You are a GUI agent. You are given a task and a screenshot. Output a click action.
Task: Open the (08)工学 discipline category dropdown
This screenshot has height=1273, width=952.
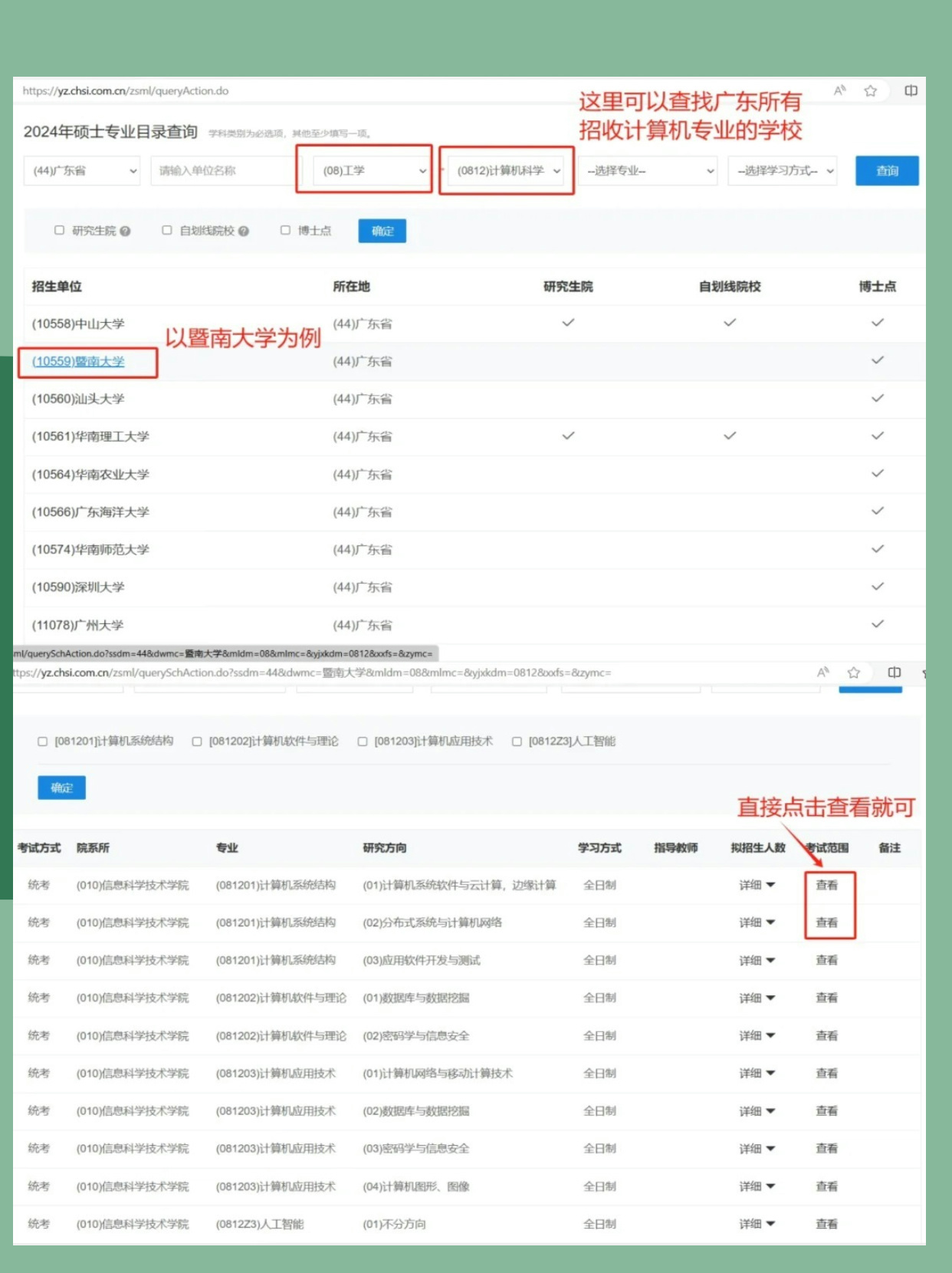(x=372, y=170)
